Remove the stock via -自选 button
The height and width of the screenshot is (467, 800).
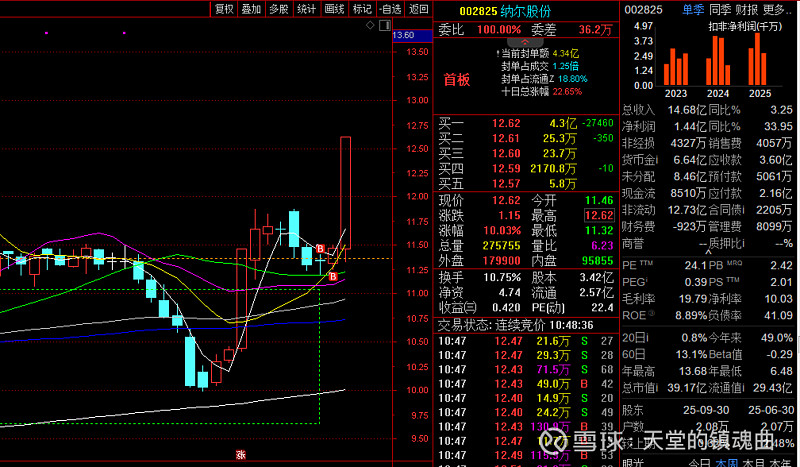click(390, 9)
